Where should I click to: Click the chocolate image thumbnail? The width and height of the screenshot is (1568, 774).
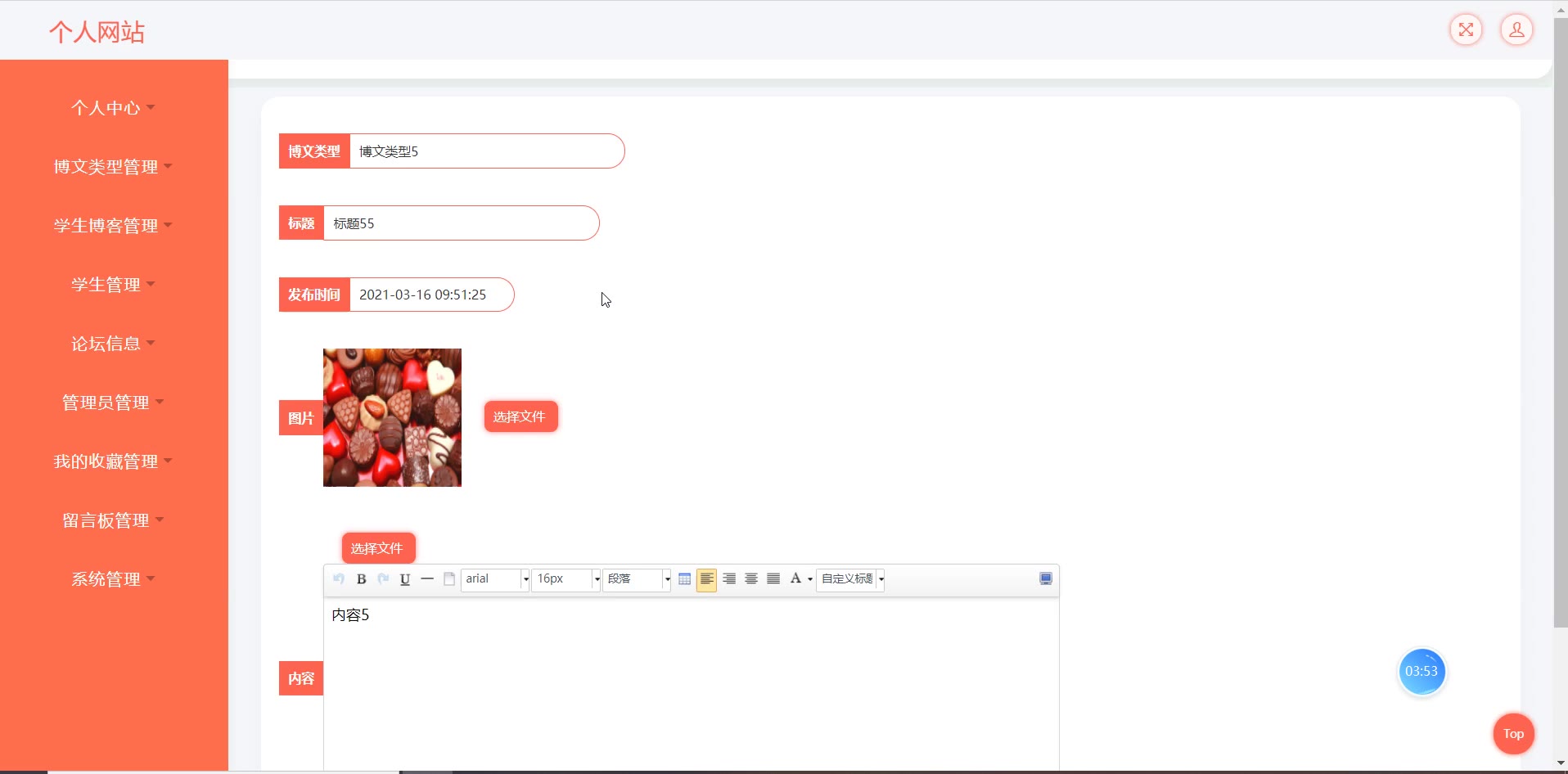pos(392,417)
